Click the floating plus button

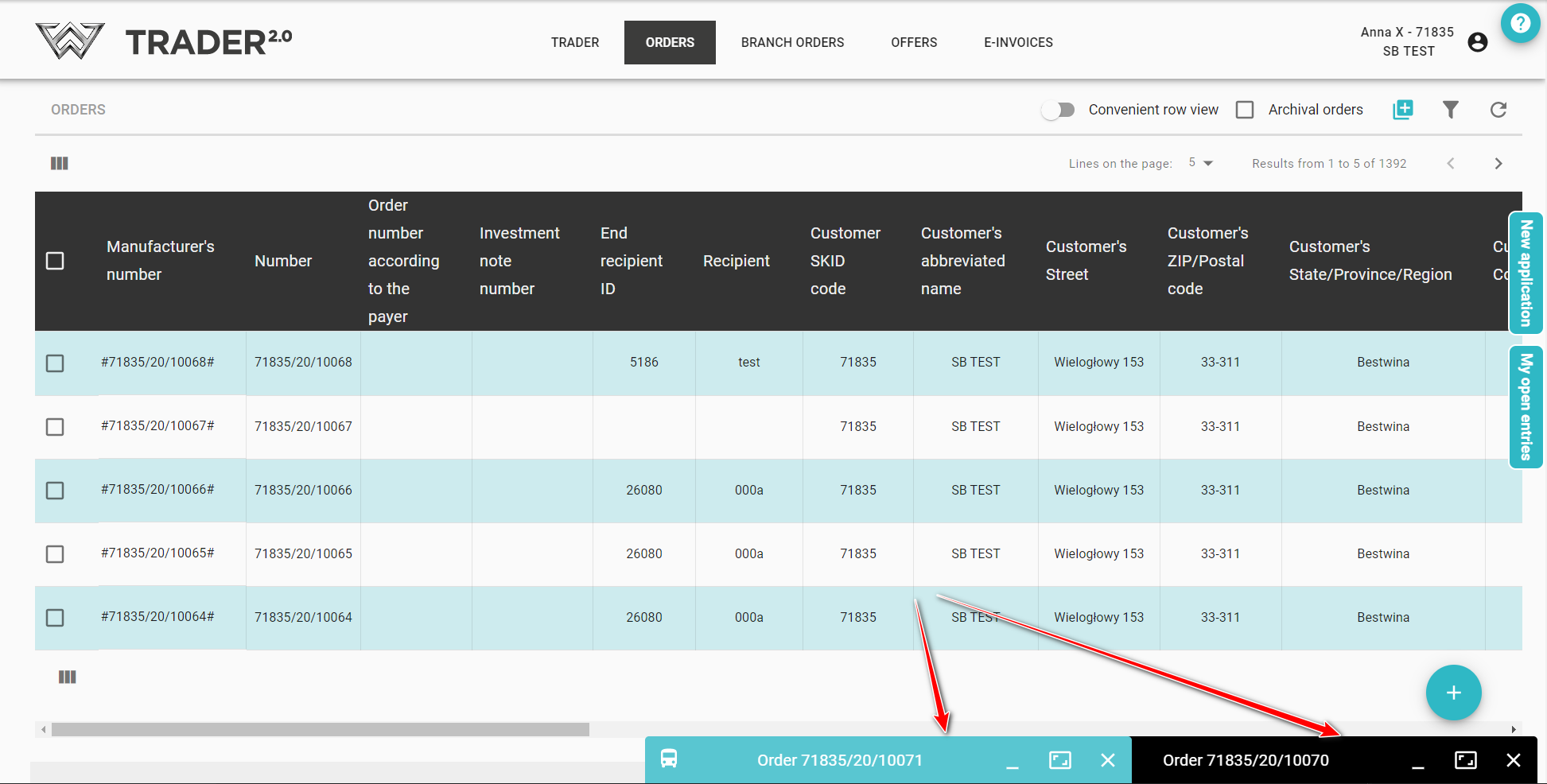1453,693
